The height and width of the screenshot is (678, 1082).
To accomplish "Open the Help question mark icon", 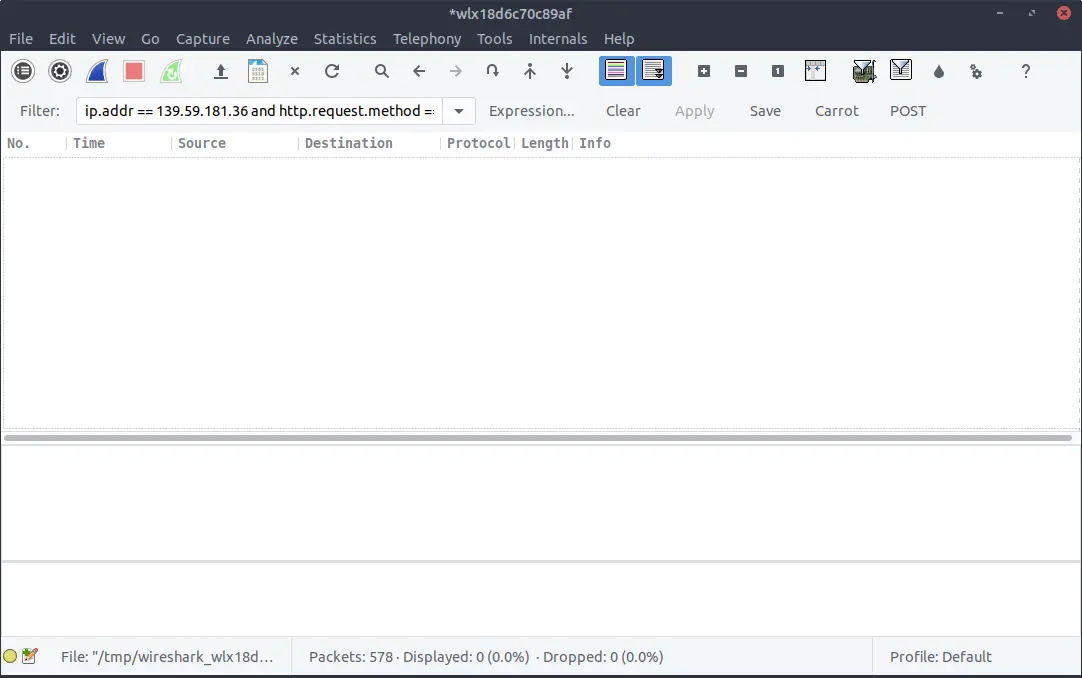I will point(1025,71).
